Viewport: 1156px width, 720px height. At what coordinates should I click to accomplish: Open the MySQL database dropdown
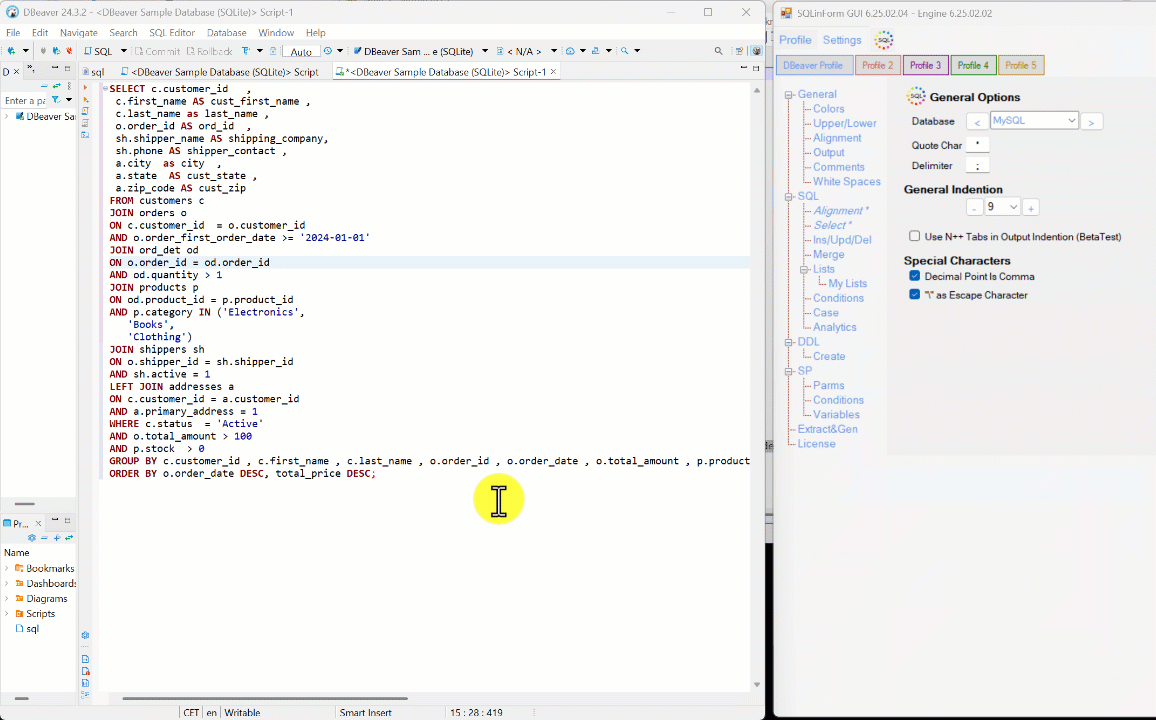pyautogui.click(x=1034, y=121)
